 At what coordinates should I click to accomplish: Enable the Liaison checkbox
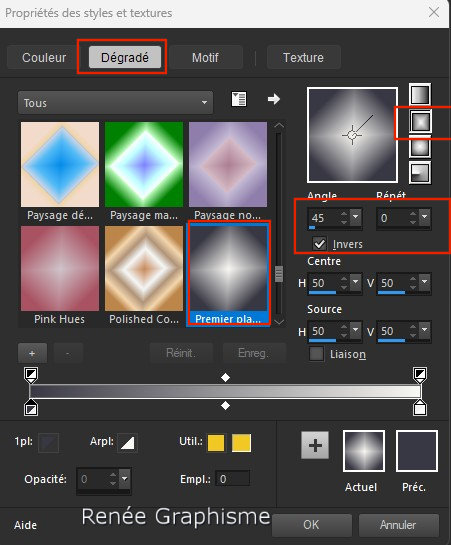click(x=316, y=354)
